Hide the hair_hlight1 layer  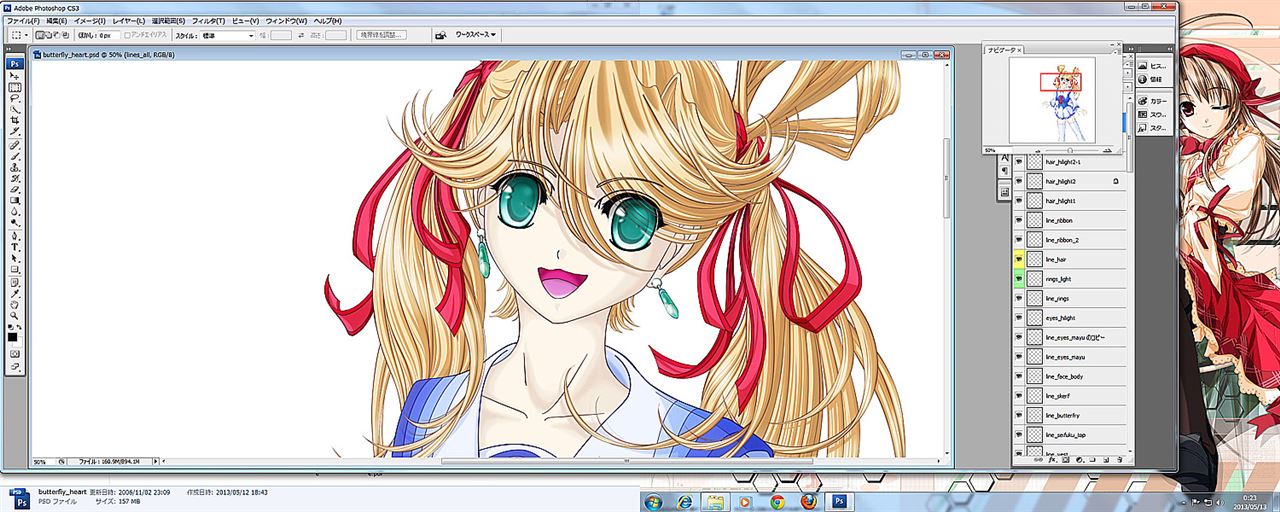1019,201
